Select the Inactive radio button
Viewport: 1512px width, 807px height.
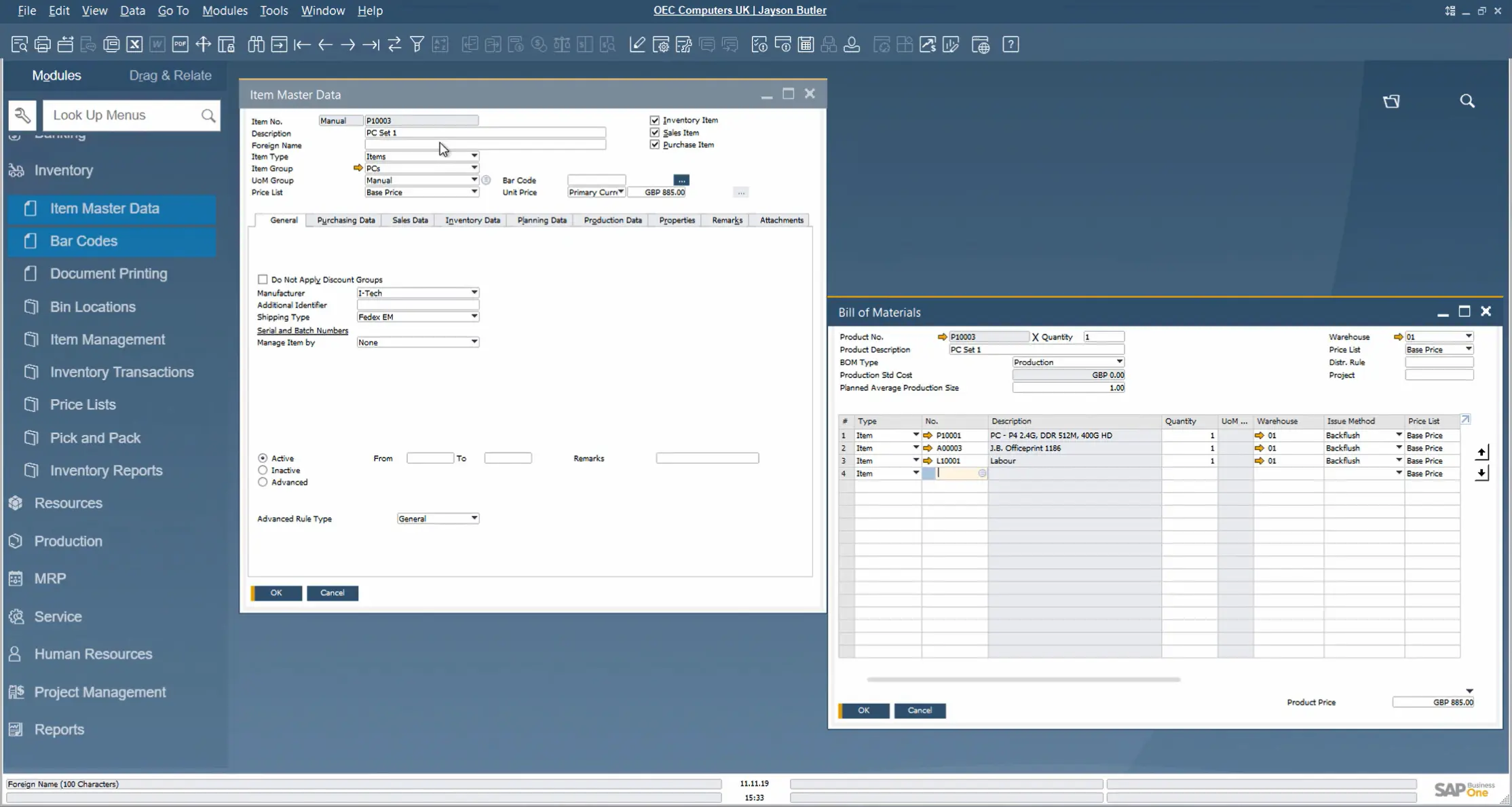[263, 470]
